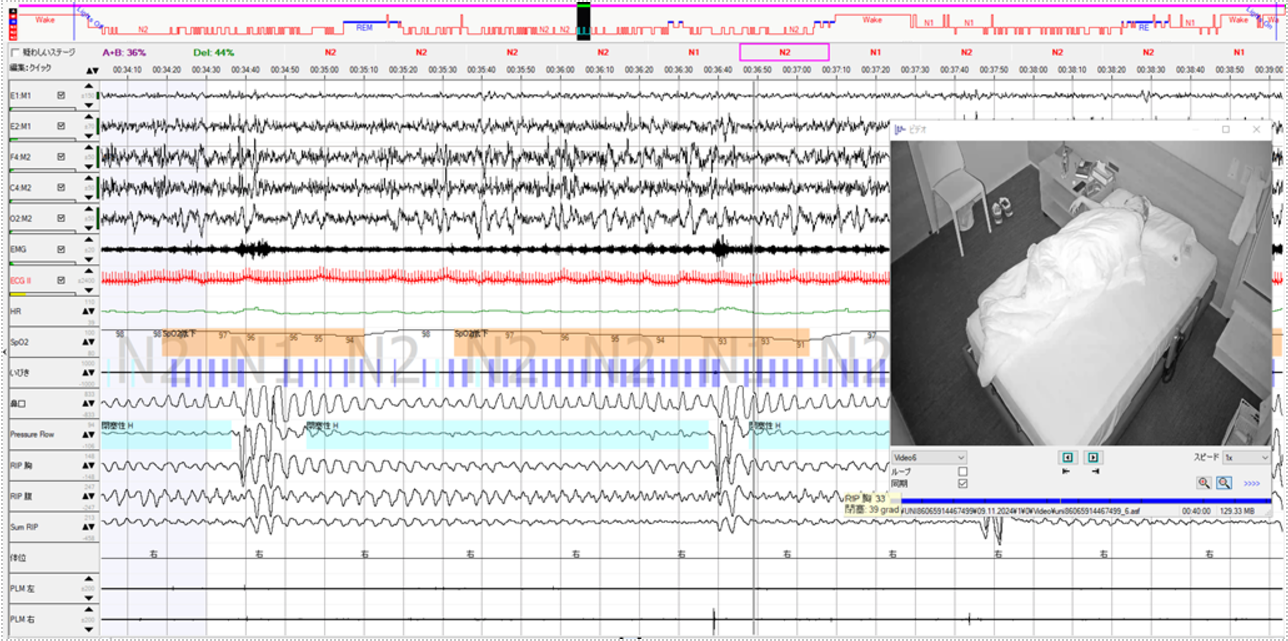
Task: Uncheck the ECG II channel checkbox
Action: click(x=61, y=280)
